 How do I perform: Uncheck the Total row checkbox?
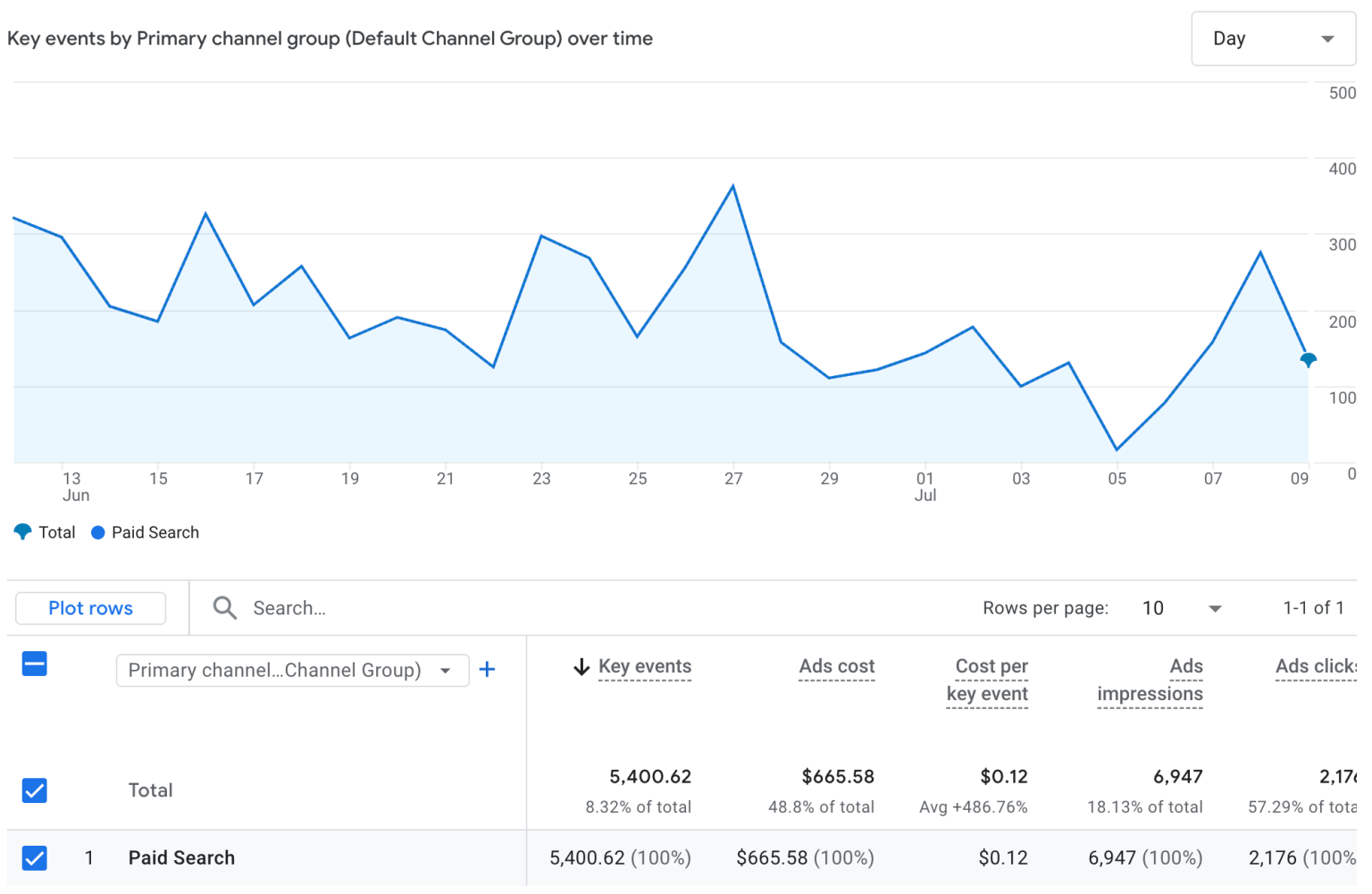(34, 790)
